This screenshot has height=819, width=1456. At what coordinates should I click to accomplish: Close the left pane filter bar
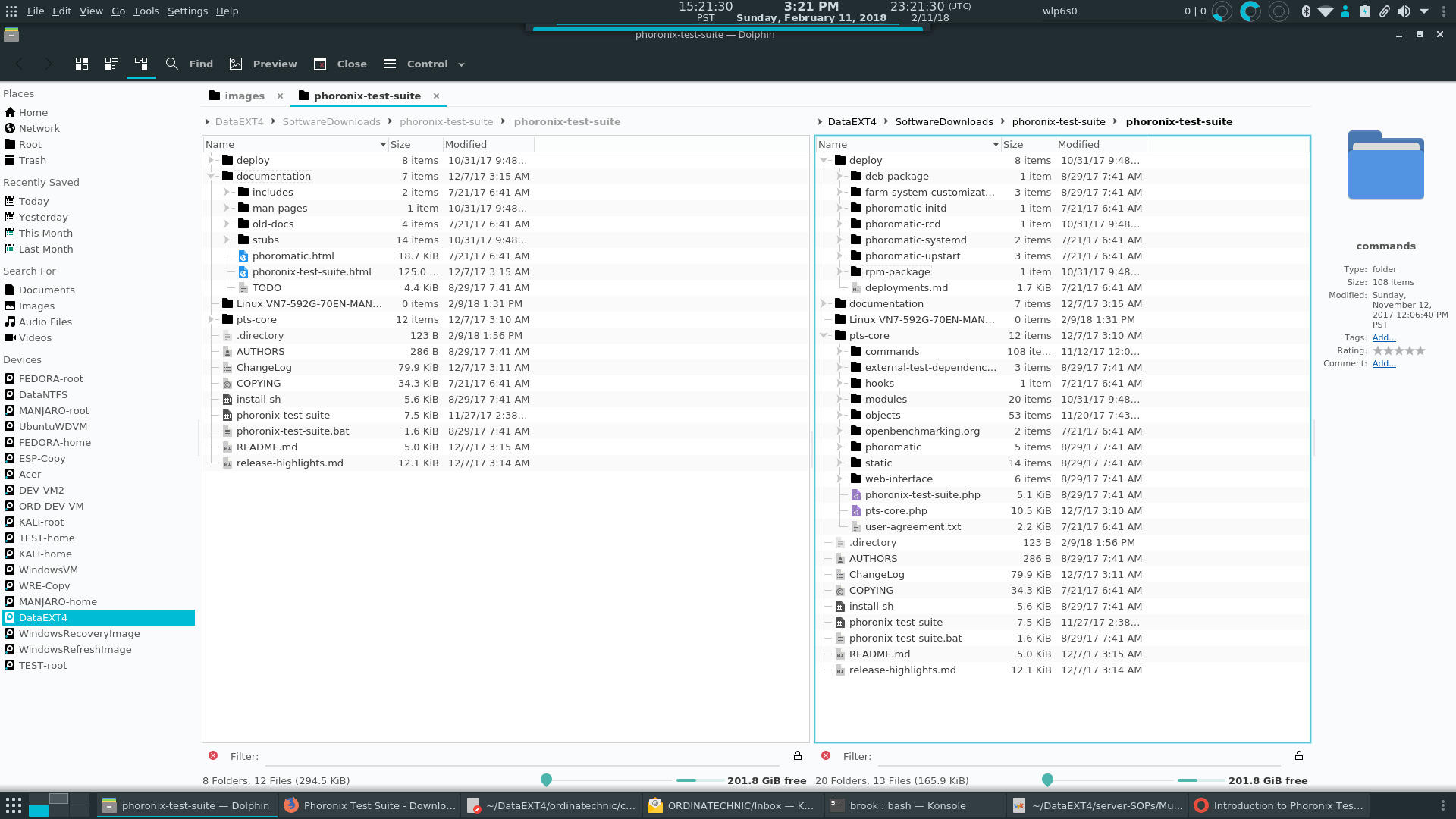pyautogui.click(x=213, y=755)
